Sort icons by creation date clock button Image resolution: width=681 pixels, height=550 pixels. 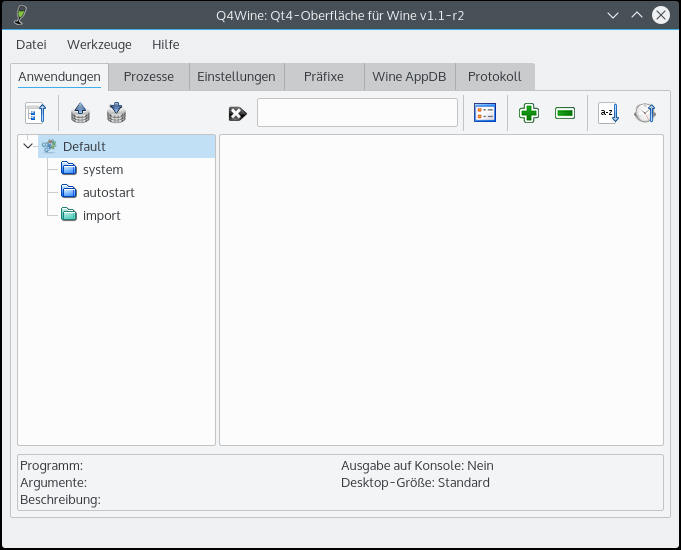tap(644, 113)
